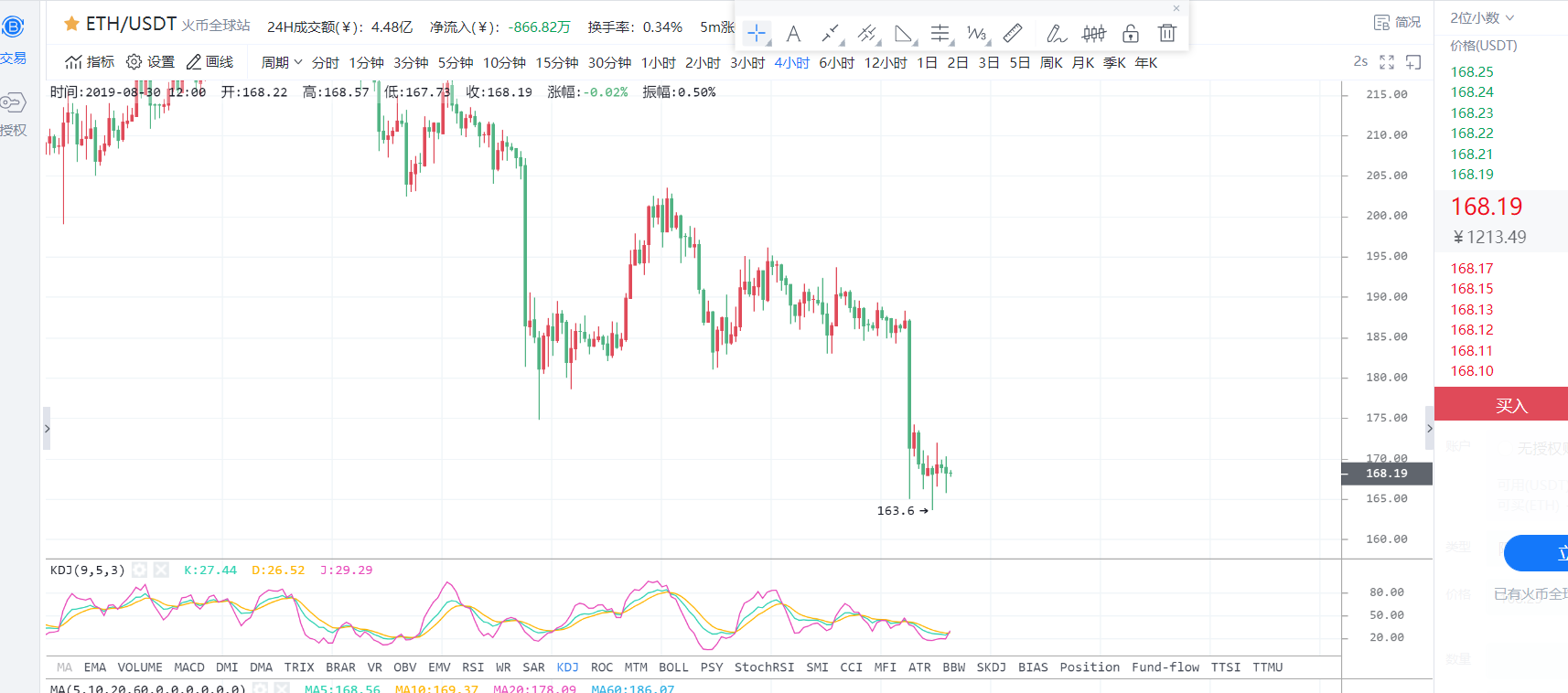Switch indicator to TTMU
This screenshot has width=1568, height=693.
(1268, 667)
